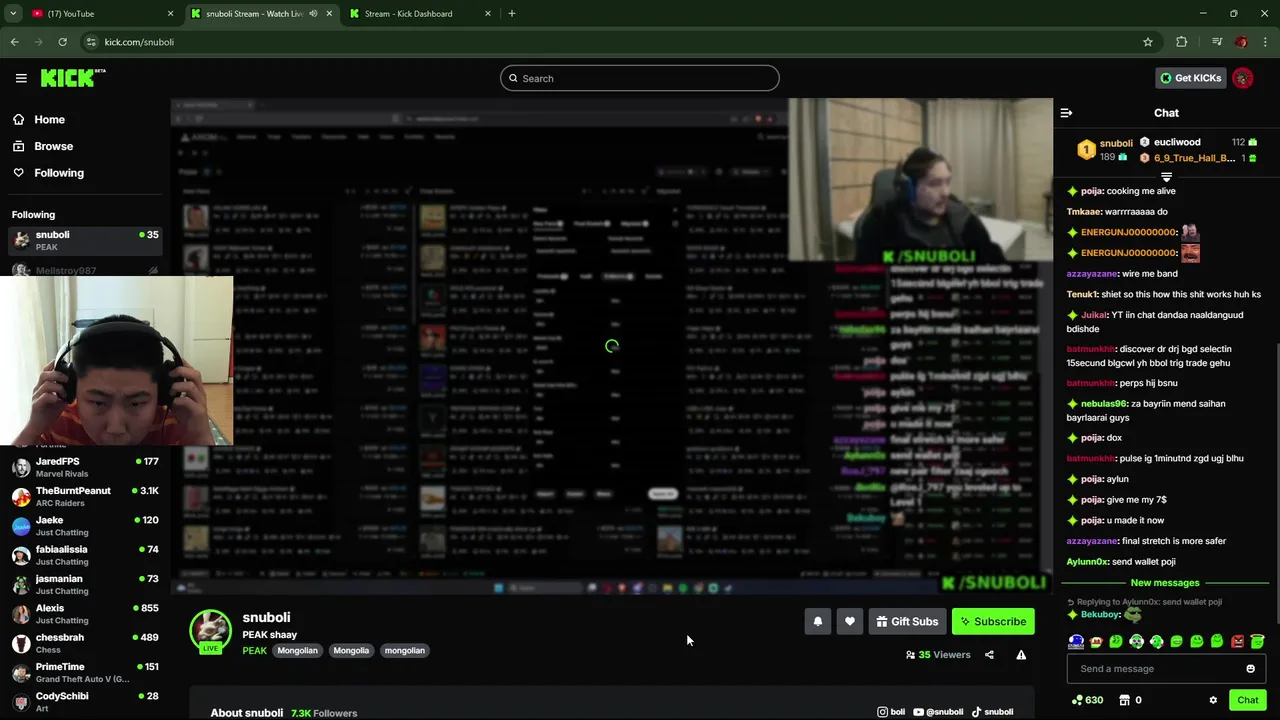This screenshot has height=720, width=1280.
Task: Open PrimeTime channel in sidebar
Action: click(x=85, y=672)
